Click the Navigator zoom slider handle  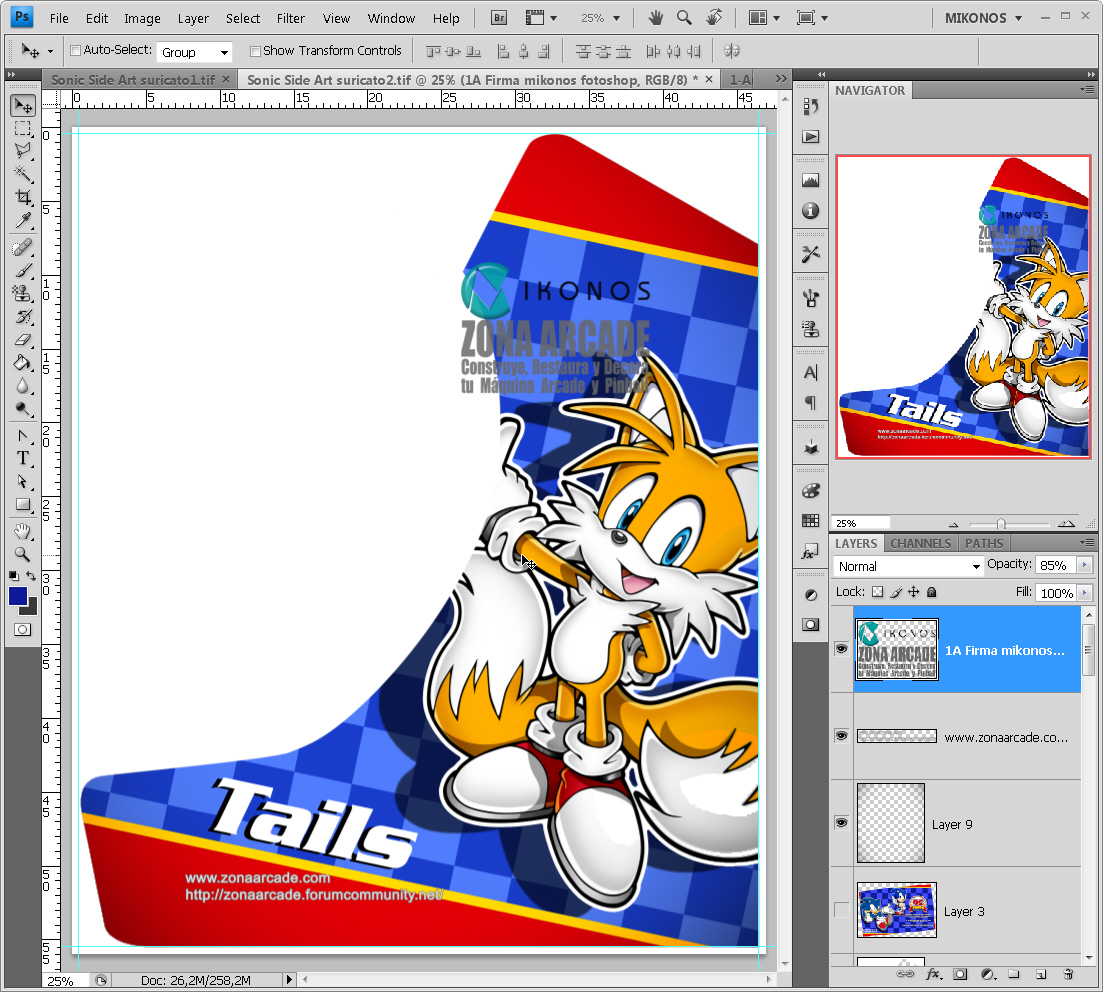[1001, 524]
